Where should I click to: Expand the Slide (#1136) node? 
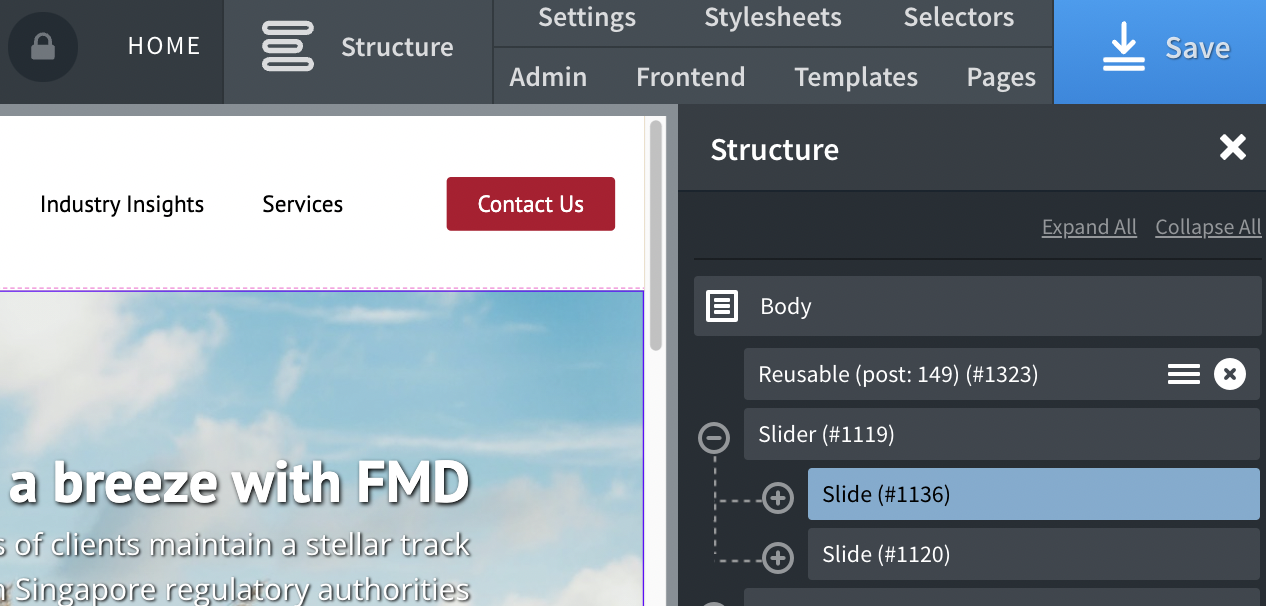click(x=778, y=497)
